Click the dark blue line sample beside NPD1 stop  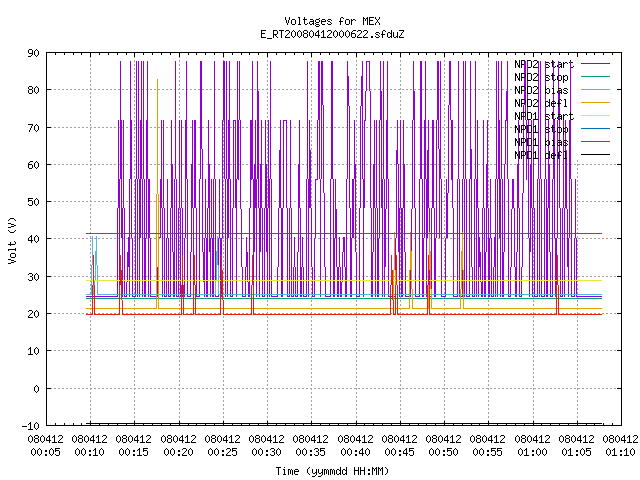596,129
